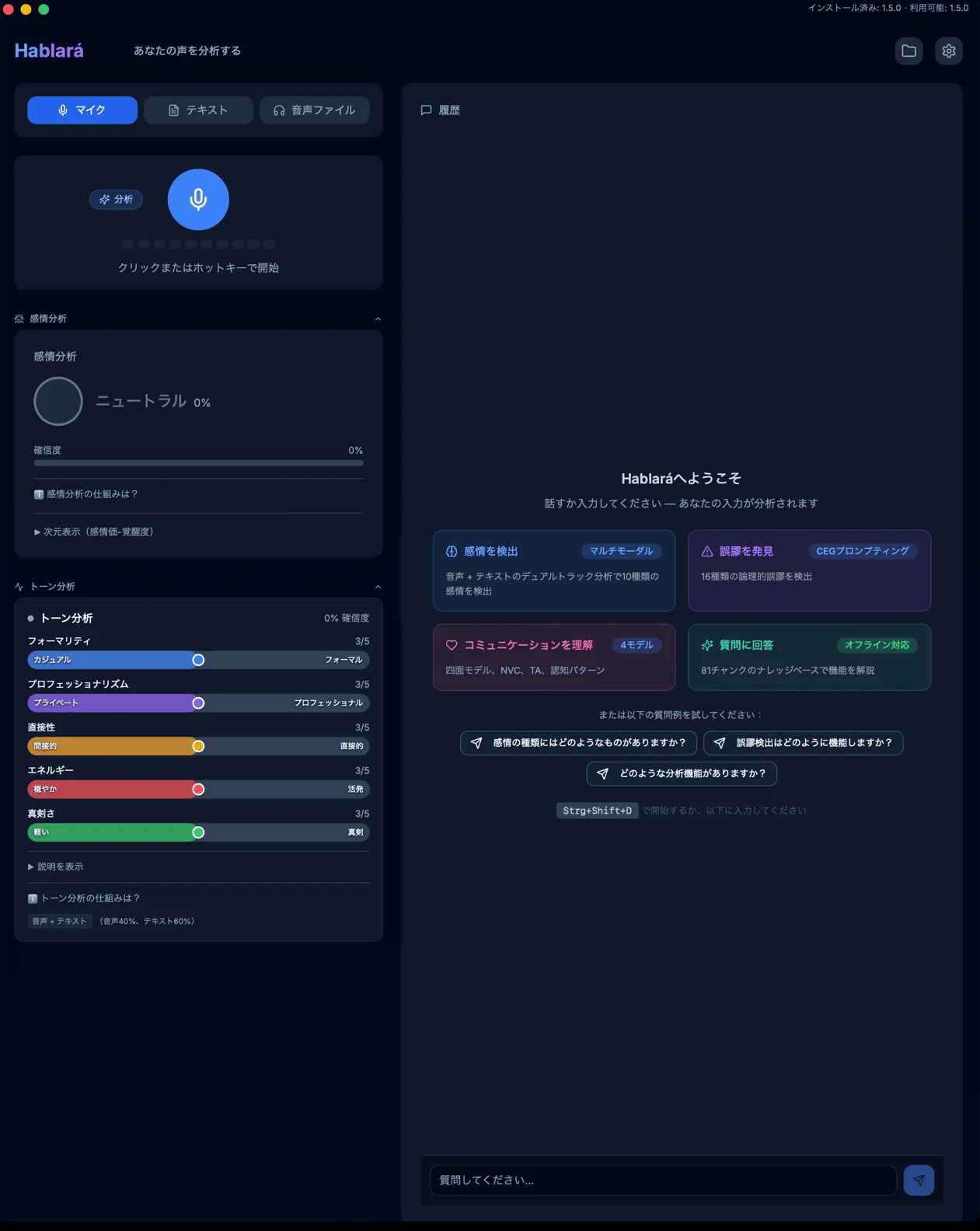Screen dimensions: 980x1231
Task: Select the マイク input tab
Action: click(x=82, y=110)
